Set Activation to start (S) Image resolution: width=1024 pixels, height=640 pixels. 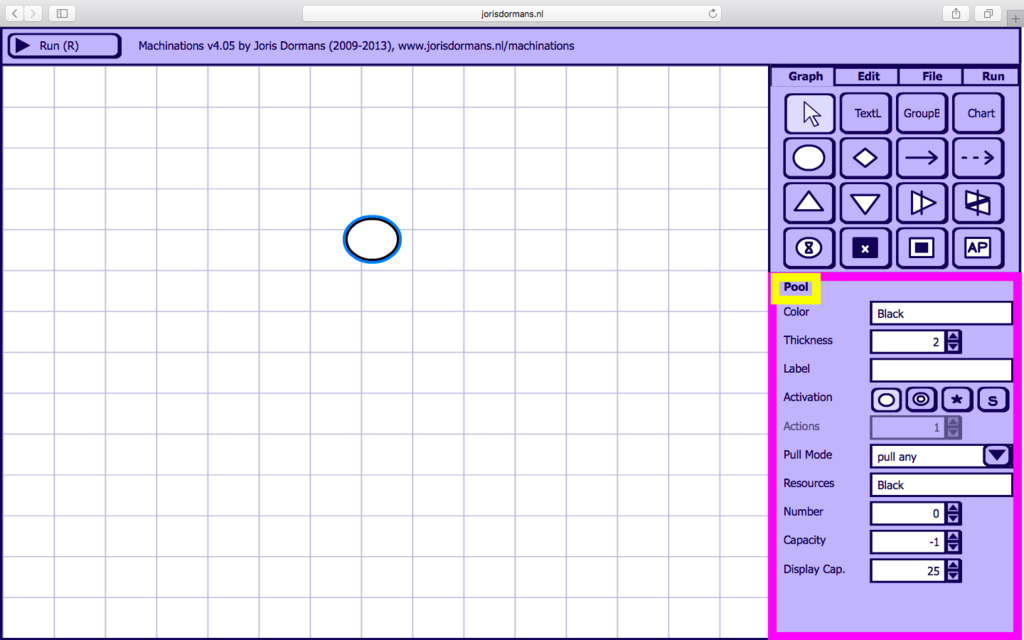click(993, 400)
